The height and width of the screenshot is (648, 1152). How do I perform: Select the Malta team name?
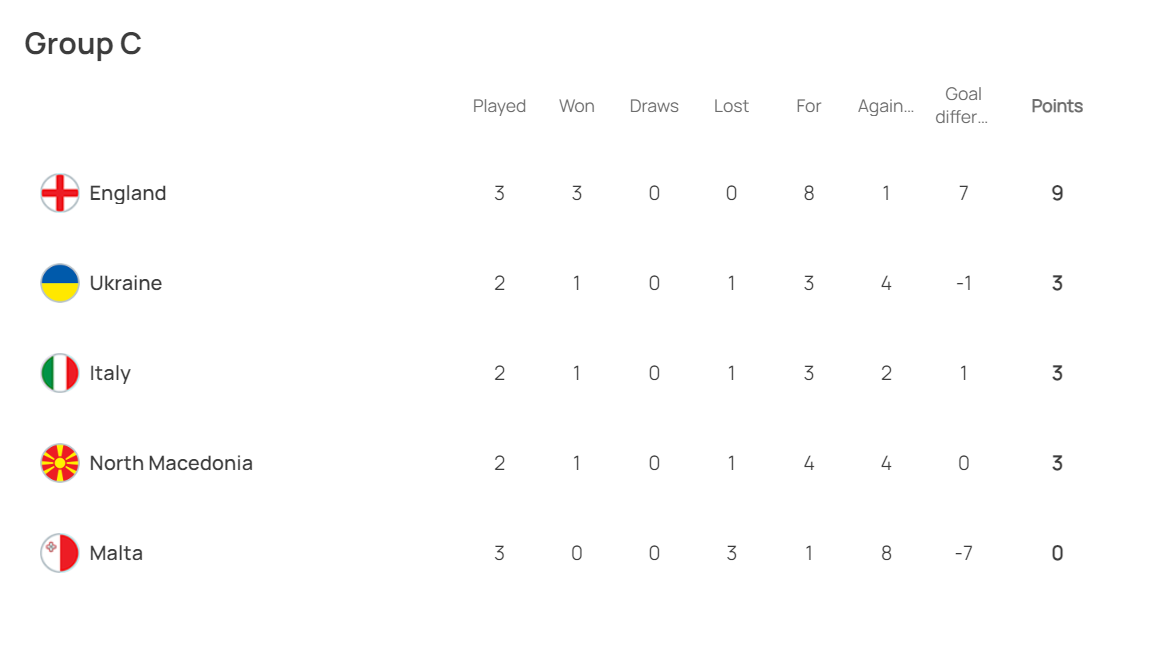[x=116, y=553]
